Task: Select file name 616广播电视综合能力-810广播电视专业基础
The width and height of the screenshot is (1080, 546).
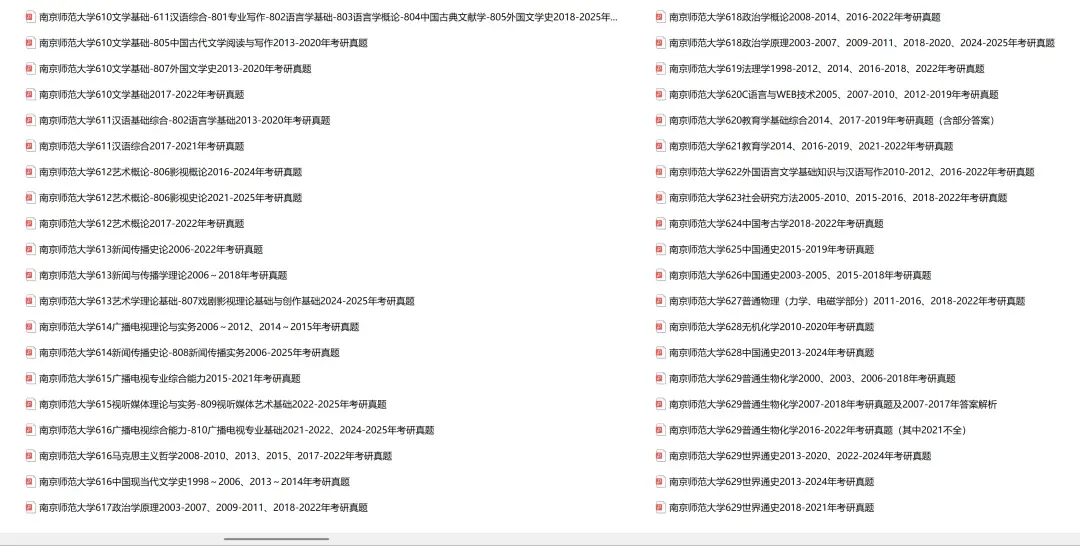Action: pos(237,430)
